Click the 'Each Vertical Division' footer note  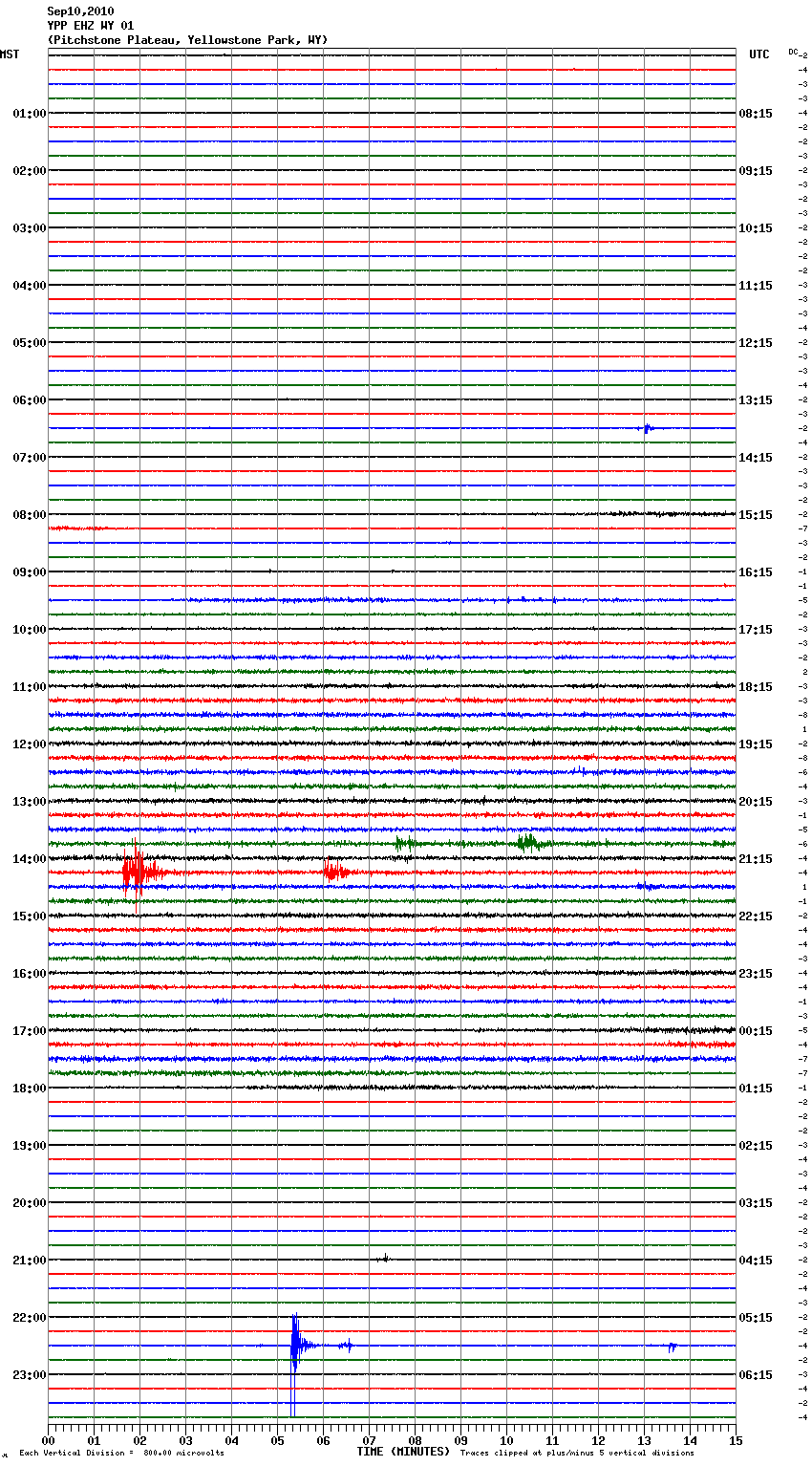point(121,1454)
